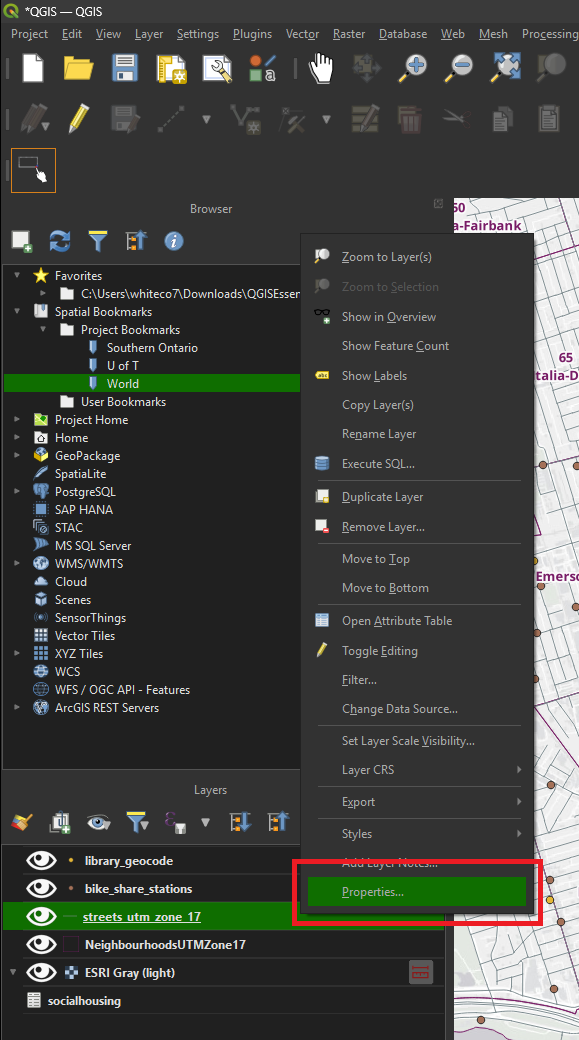Screen dimensions: 579x1040
Task: Expand the WMS/WMTS node
Action: [17, 563]
